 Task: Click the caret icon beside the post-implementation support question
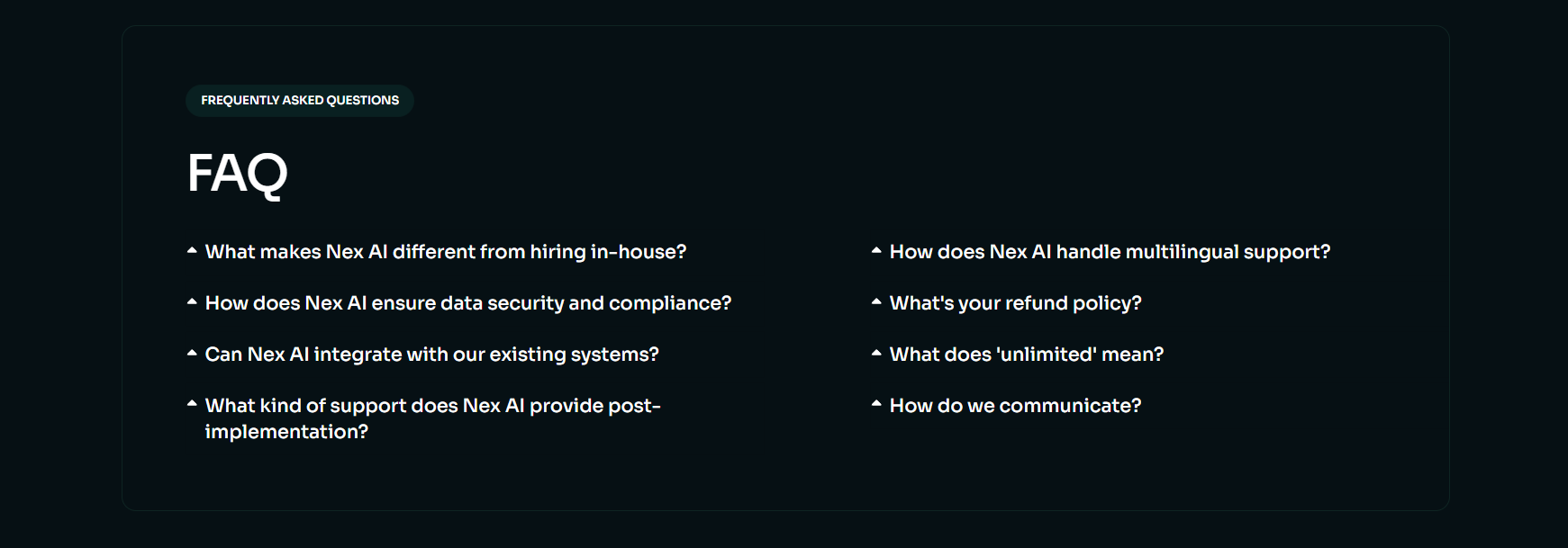(x=192, y=405)
